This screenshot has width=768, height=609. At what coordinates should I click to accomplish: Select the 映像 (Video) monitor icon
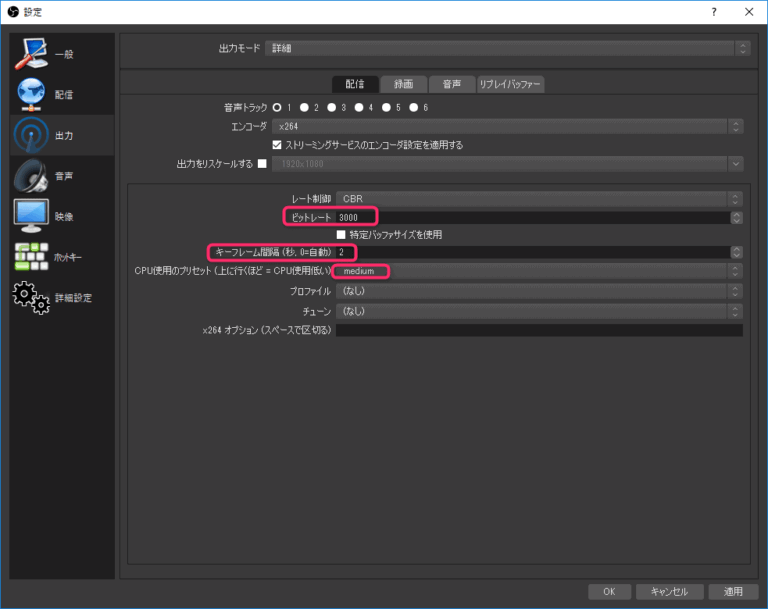click(30, 216)
